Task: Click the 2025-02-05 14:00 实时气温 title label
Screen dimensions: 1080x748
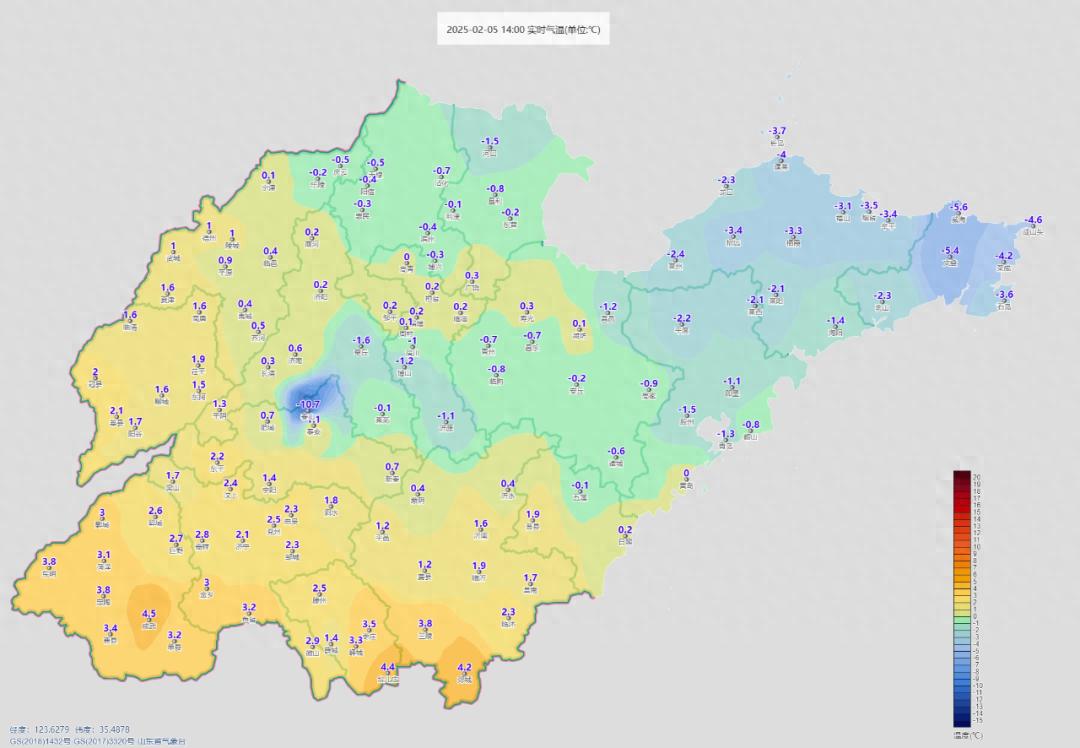Action: coord(524,30)
